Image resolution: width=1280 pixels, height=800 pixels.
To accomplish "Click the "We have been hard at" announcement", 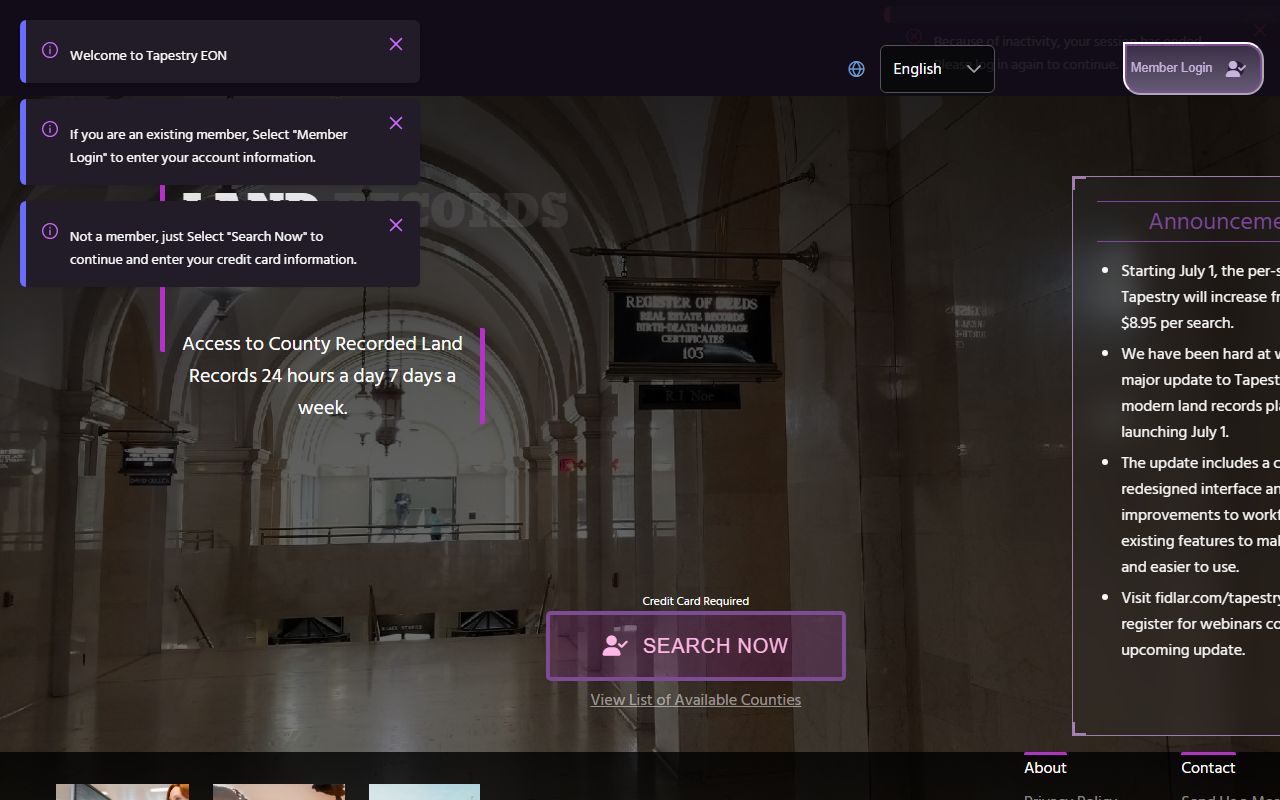I will pyautogui.click(x=1200, y=392).
